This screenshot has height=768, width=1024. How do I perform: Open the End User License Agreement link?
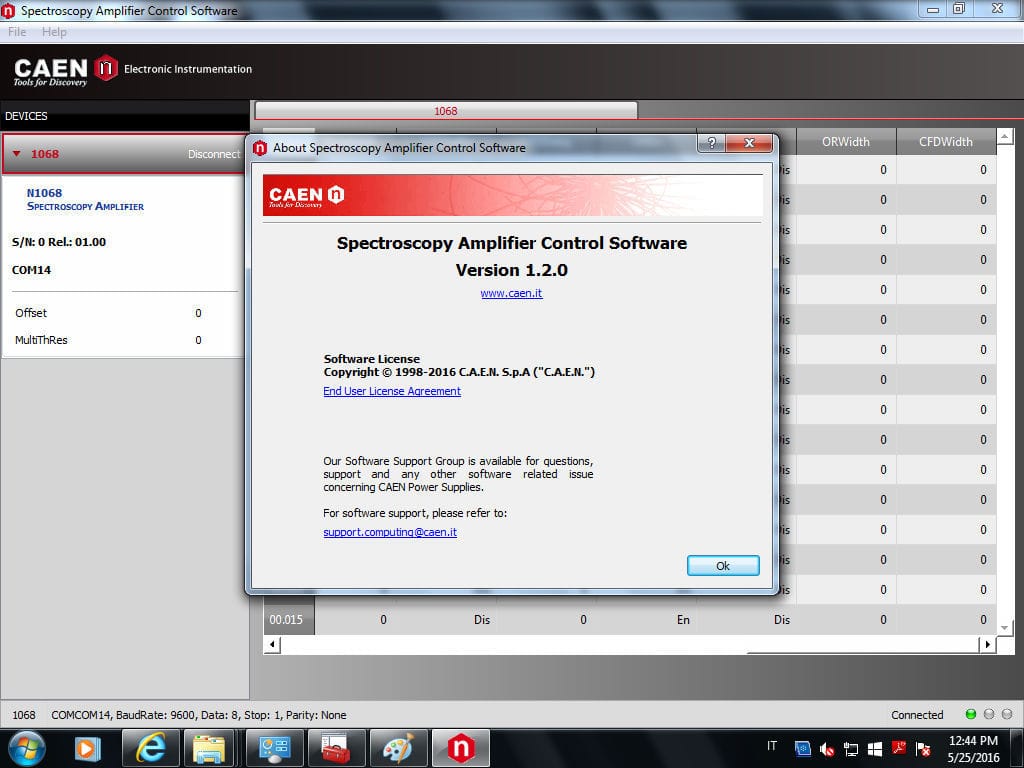tap(391, 391)
